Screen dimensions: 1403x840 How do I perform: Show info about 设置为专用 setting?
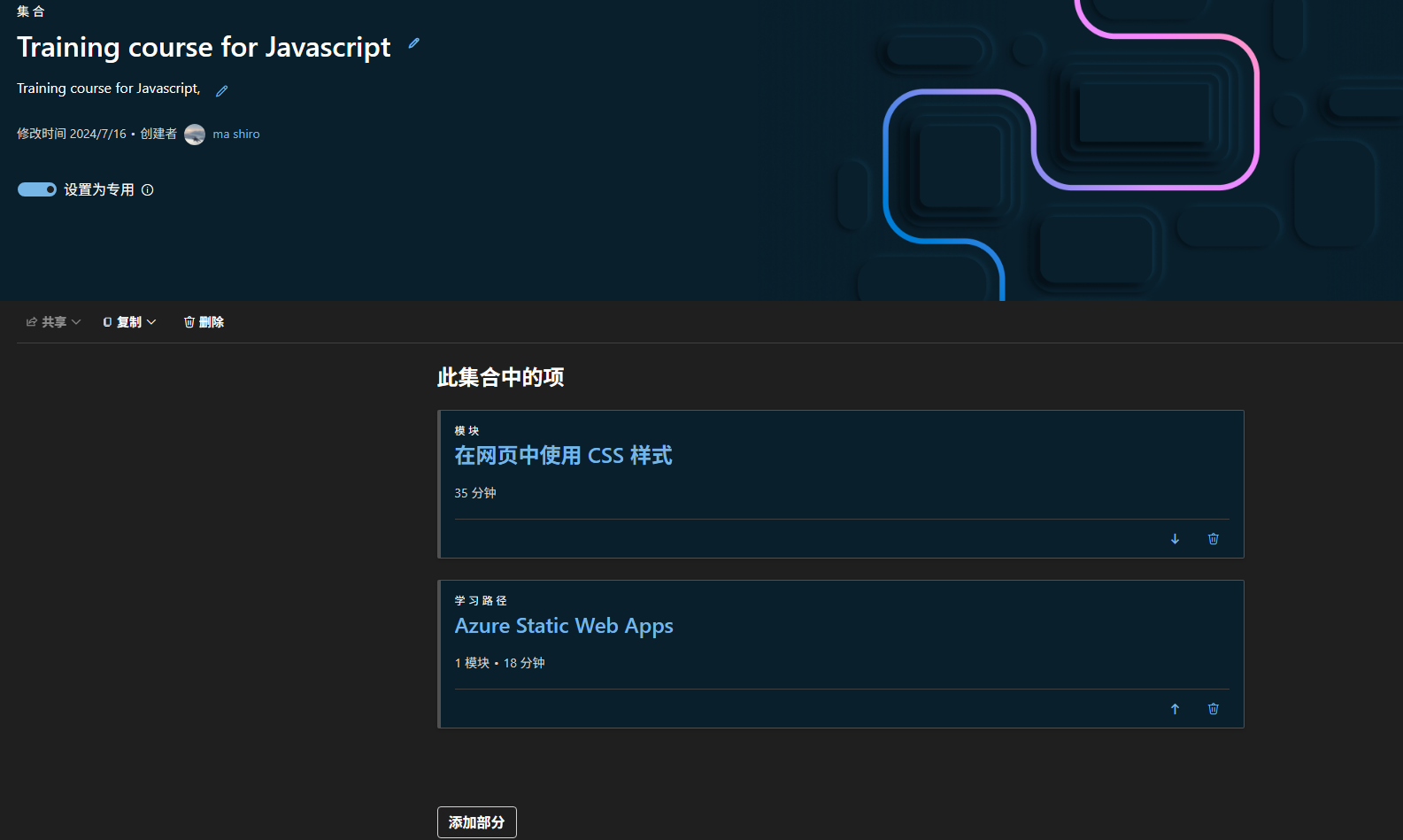pyautogui.click(x=148, y=189)
